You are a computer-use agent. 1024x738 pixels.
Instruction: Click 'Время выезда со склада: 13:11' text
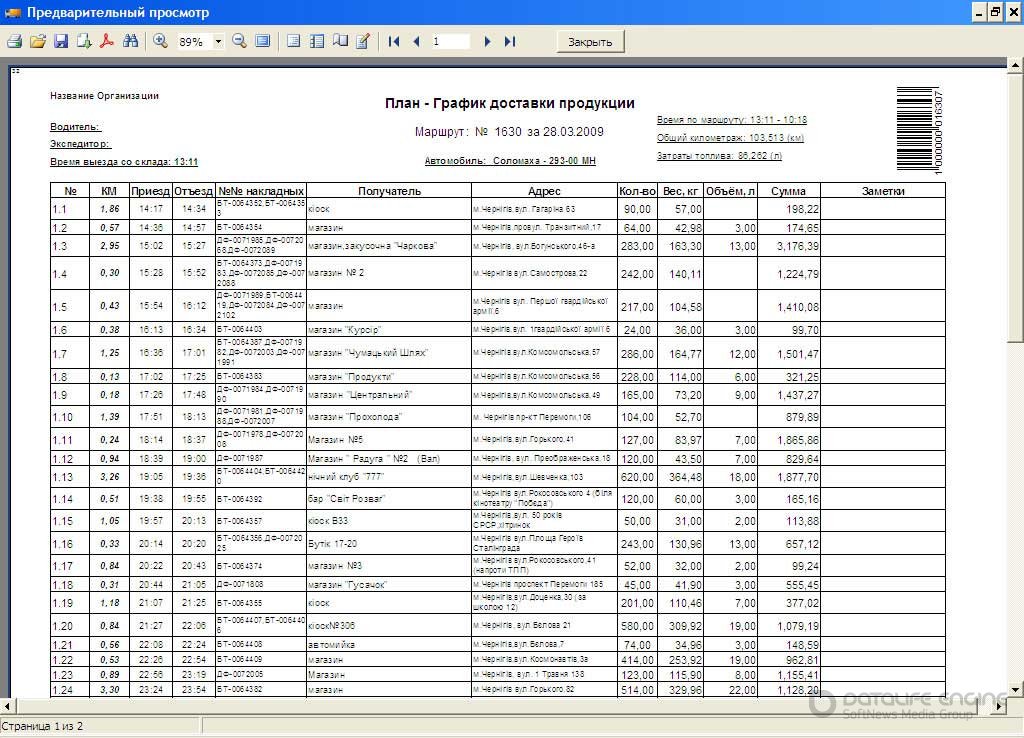124,162
